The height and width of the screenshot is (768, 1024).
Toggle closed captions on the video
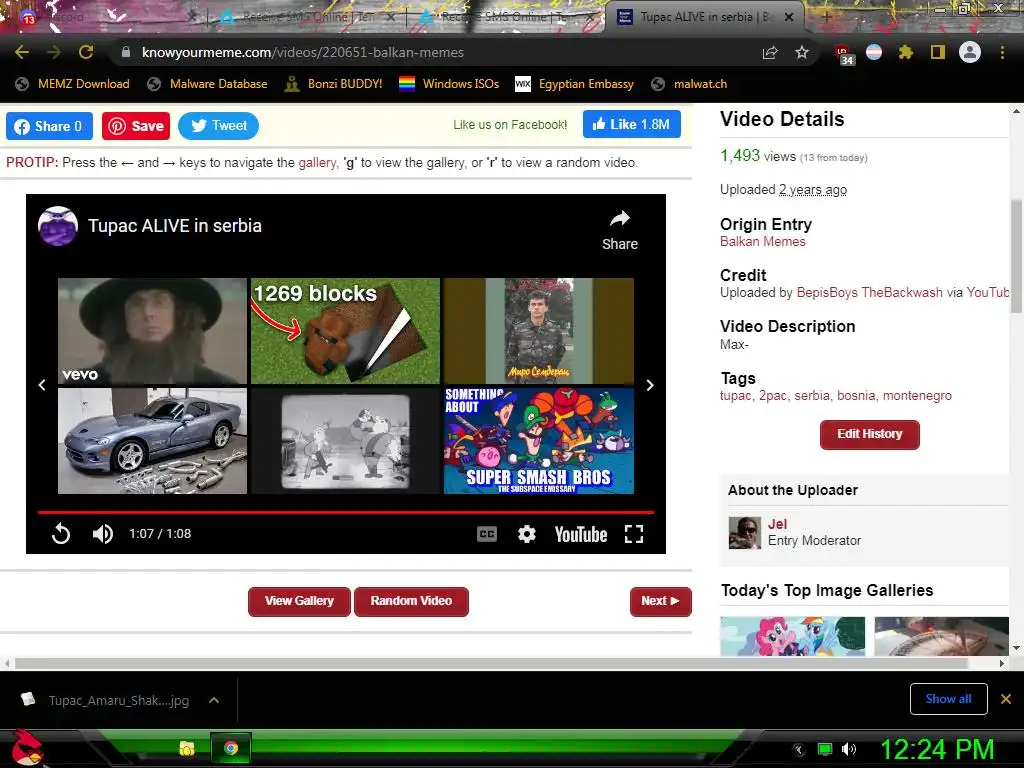tap(487, 534)
